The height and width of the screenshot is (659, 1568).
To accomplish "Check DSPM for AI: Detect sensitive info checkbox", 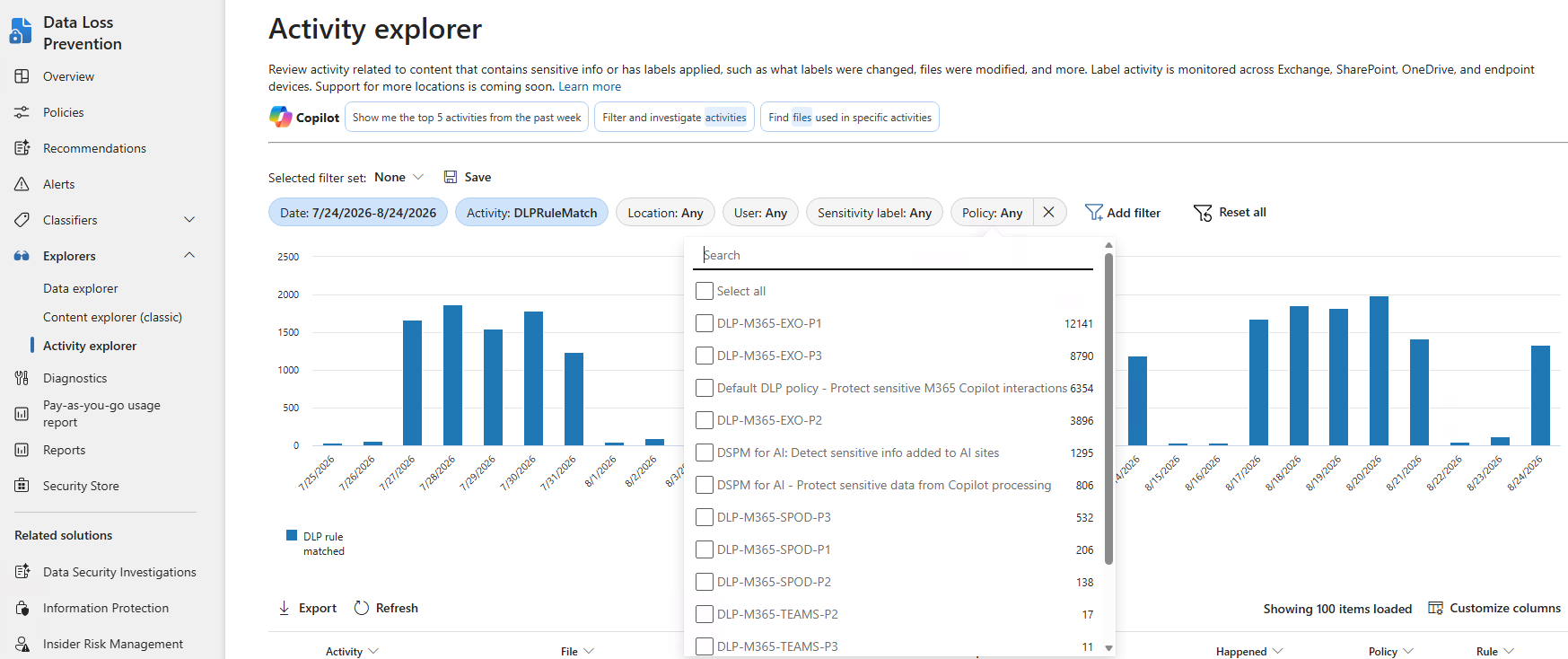I will click(x=705, y=453).
